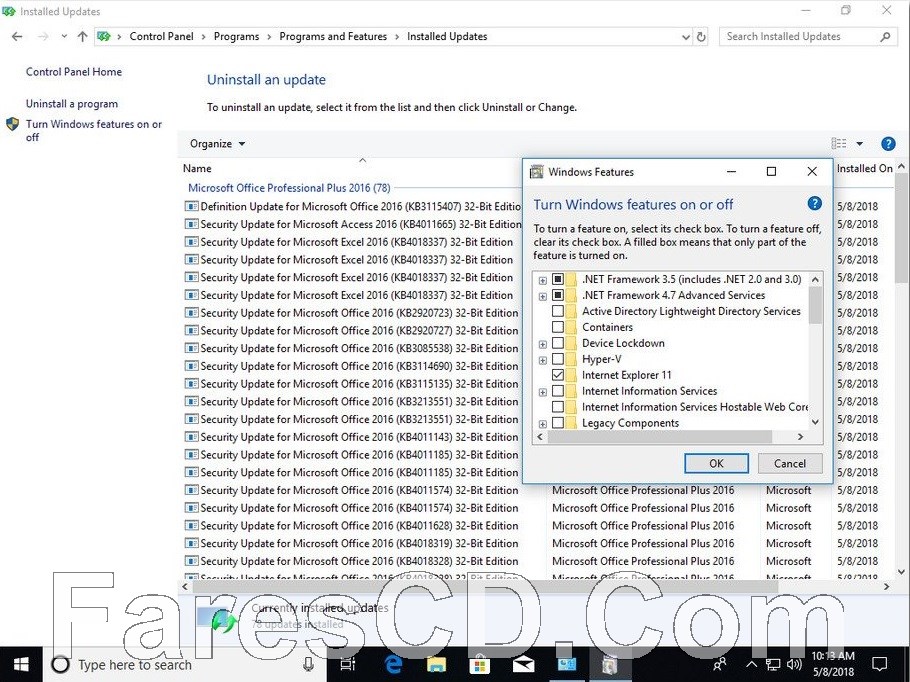Toggle .NET Framework 3.5 checkbox

tap(558, 279)
